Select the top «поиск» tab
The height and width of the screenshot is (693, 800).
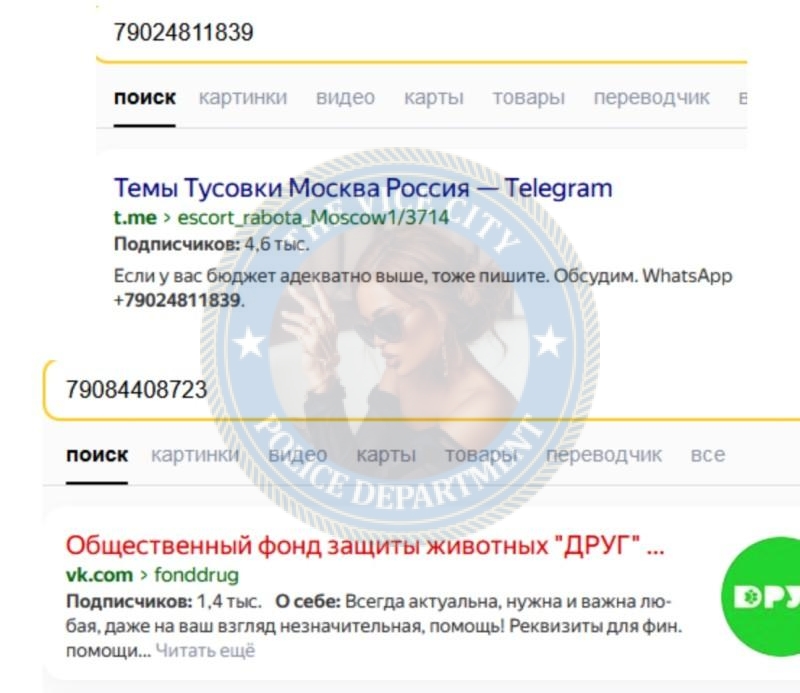click(144, 97)
